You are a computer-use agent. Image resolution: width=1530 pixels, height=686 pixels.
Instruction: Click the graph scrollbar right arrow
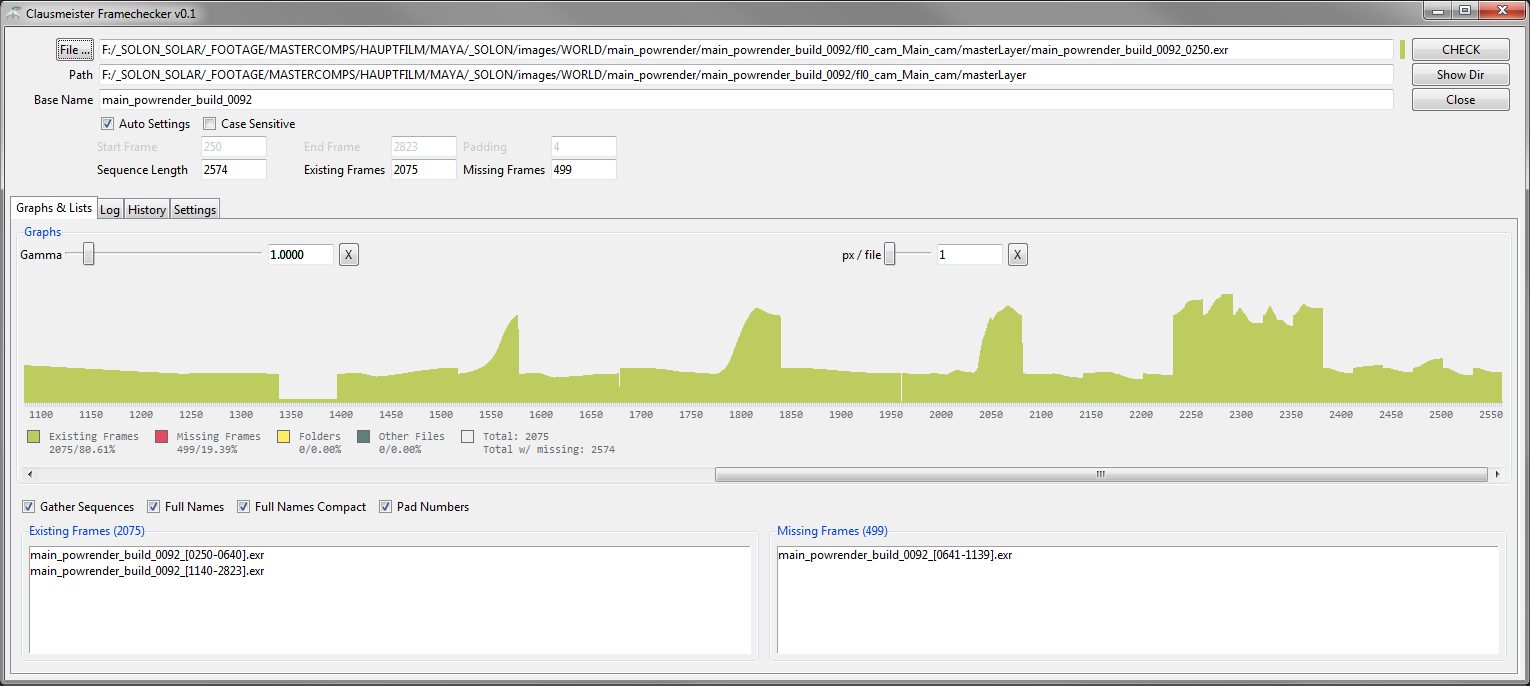coord(1496,474)
